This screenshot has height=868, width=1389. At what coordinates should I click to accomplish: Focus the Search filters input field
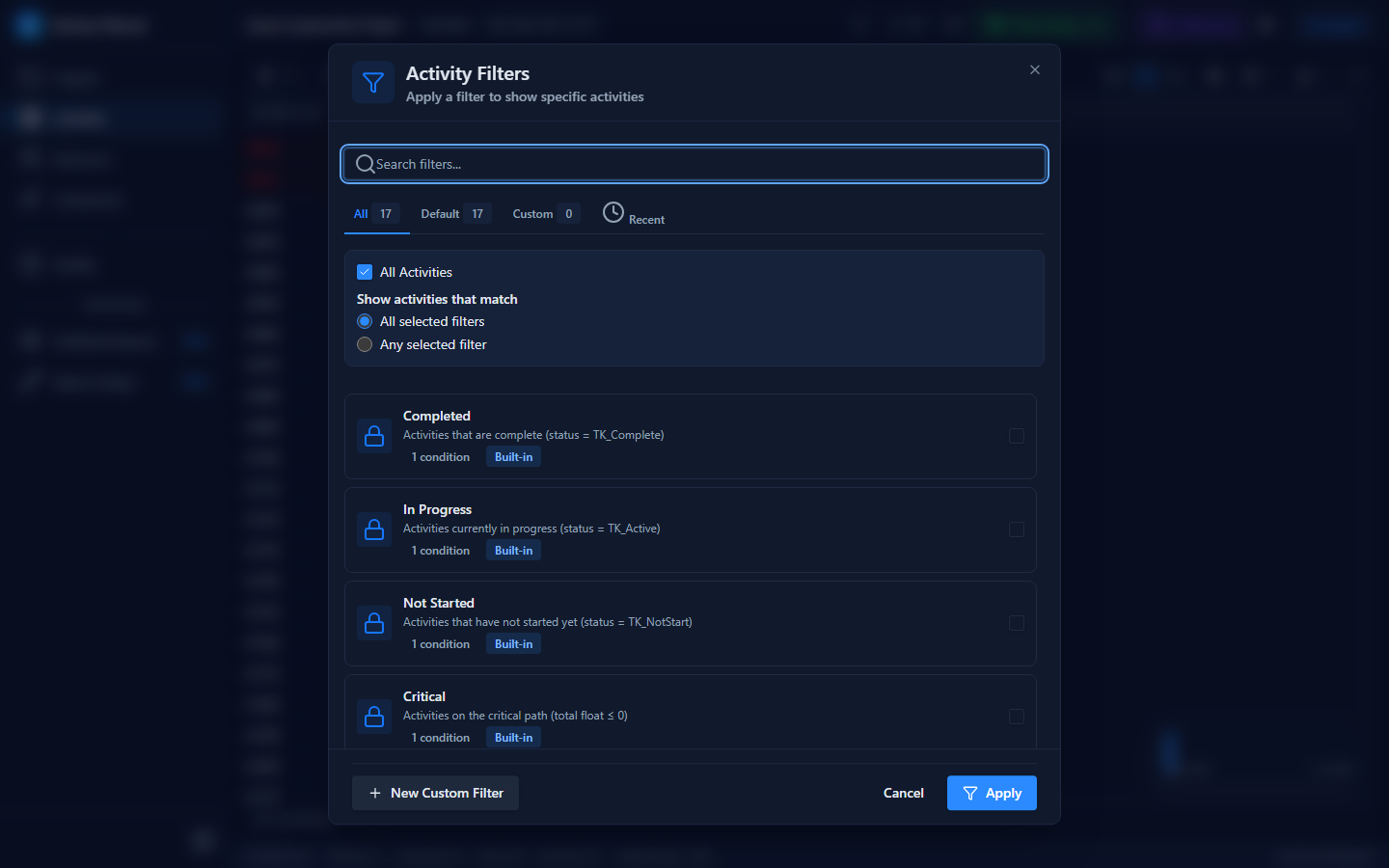click(x=694, y=164)
